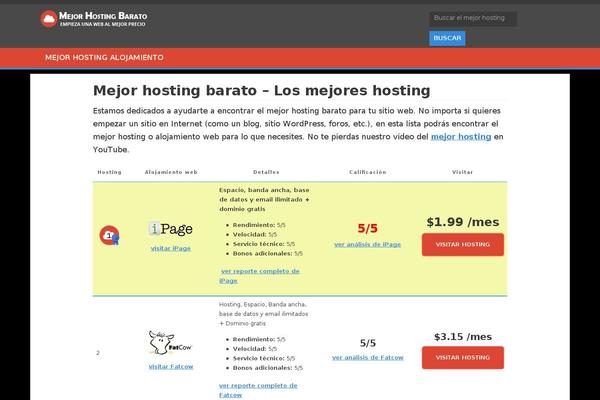Click the red cloud logo icon
The width and height of the screenshot is (600, 400).
(x=49, y=19)
